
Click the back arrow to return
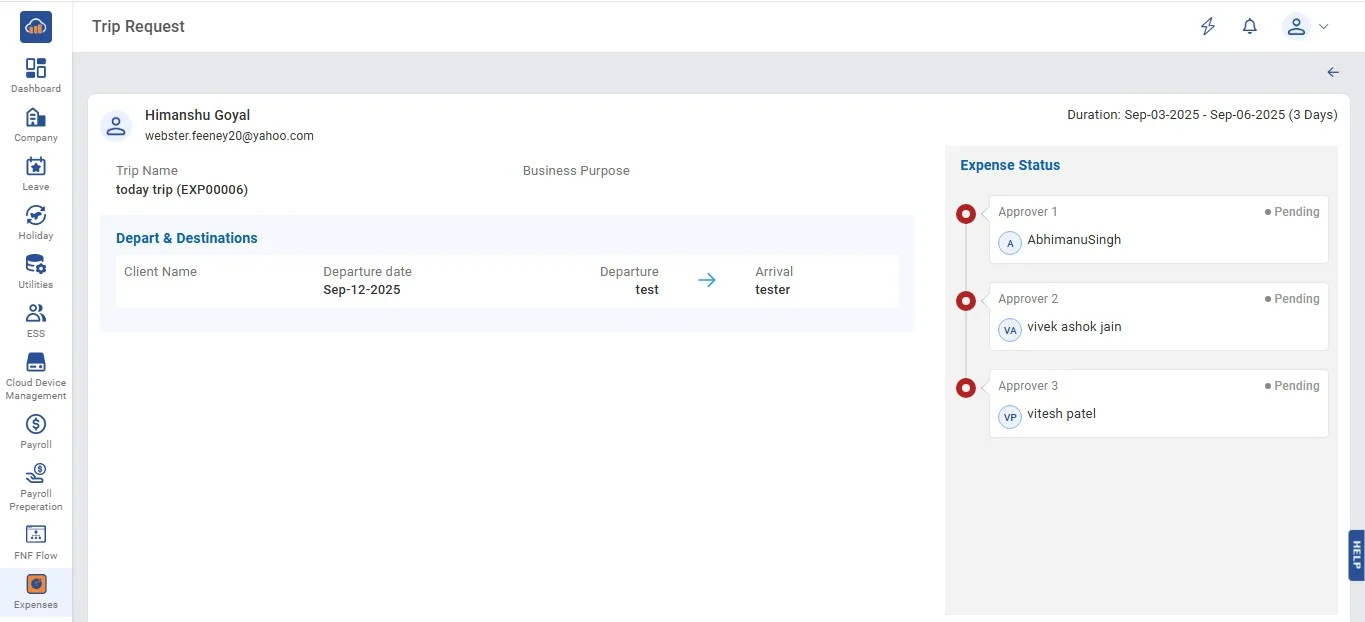click(x=1333, y=72)
